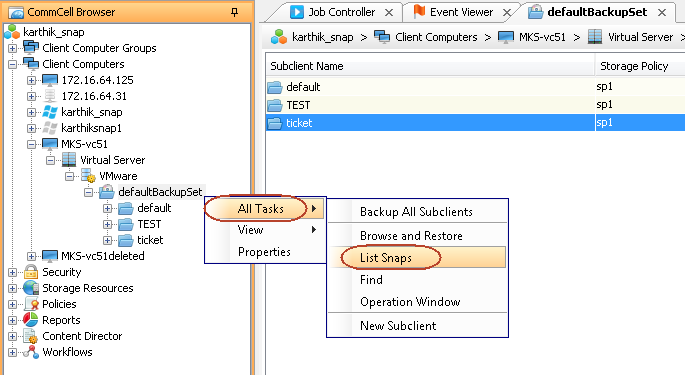Expand the 172.16.64.125 client node
Viewport: 685px width, 375px height.
(31, 80)
